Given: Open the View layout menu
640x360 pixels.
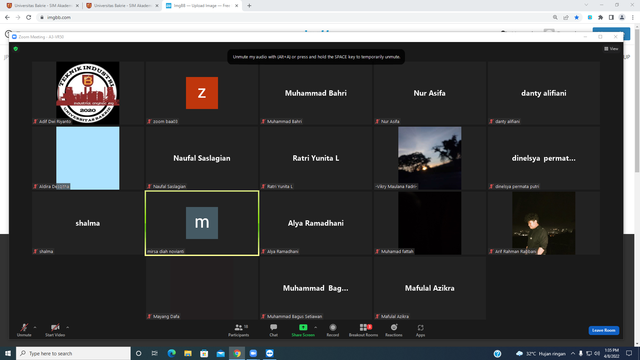Looking at the screenshot, I should (611, 49).
